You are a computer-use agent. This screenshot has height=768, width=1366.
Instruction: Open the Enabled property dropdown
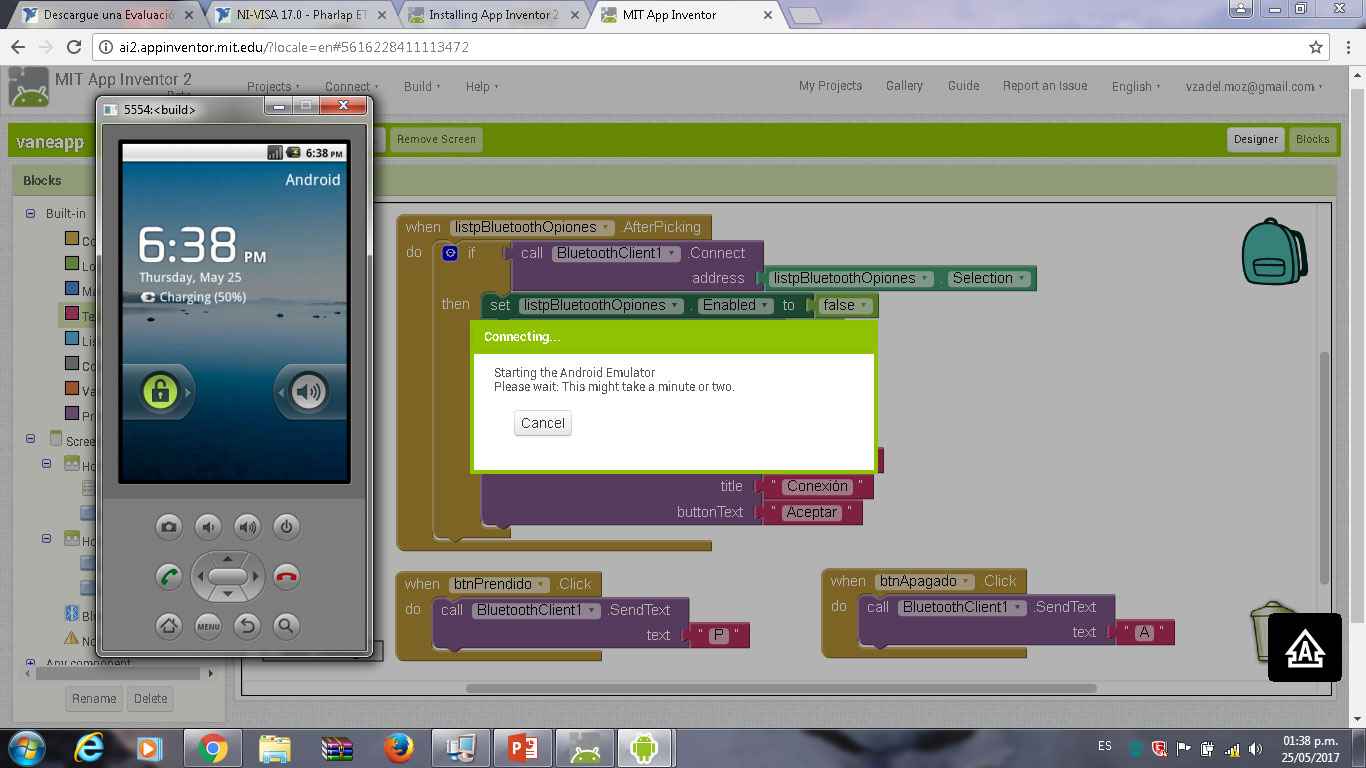coord(765,305)
